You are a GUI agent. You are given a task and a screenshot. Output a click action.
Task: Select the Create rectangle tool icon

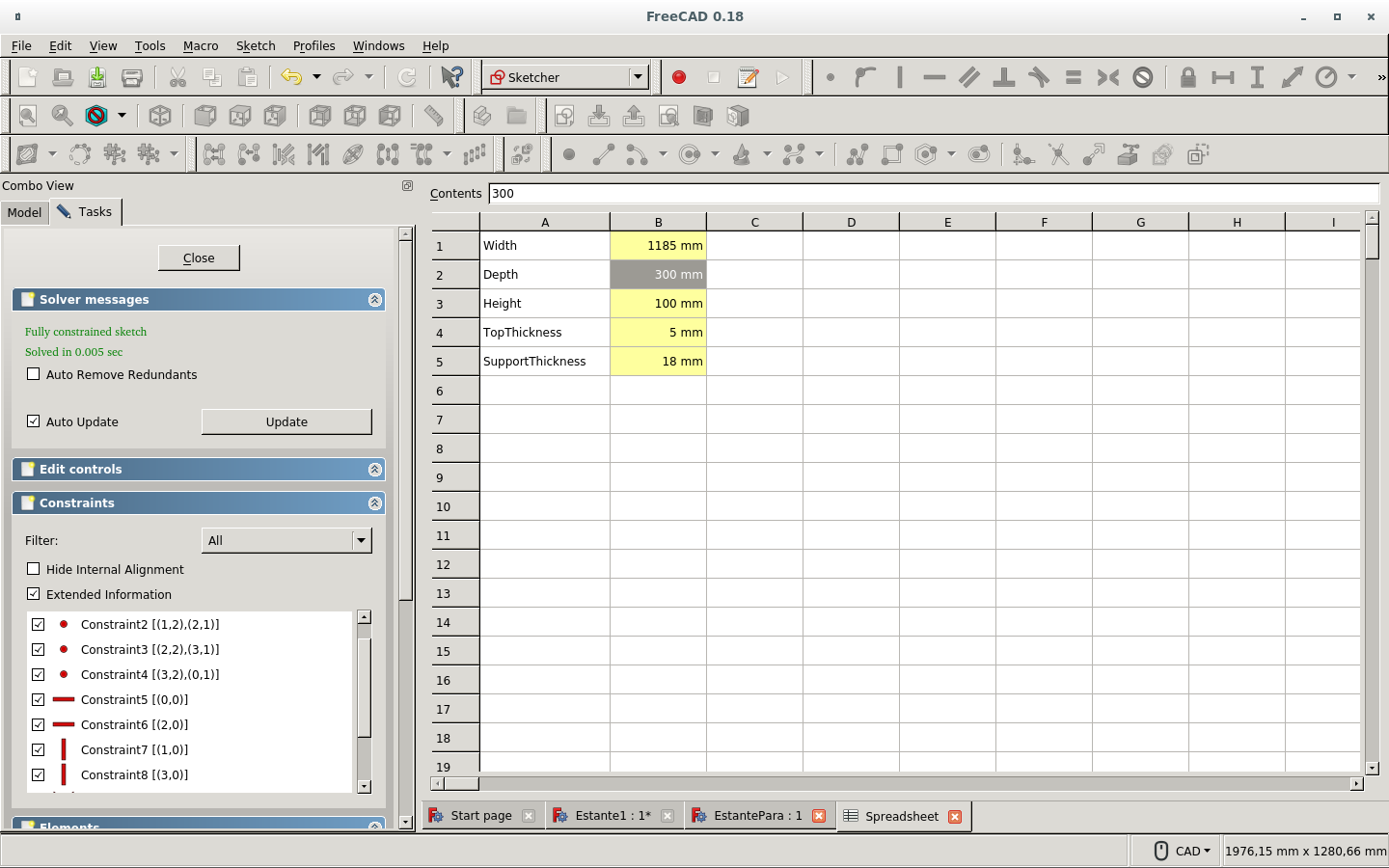point(892,154)
